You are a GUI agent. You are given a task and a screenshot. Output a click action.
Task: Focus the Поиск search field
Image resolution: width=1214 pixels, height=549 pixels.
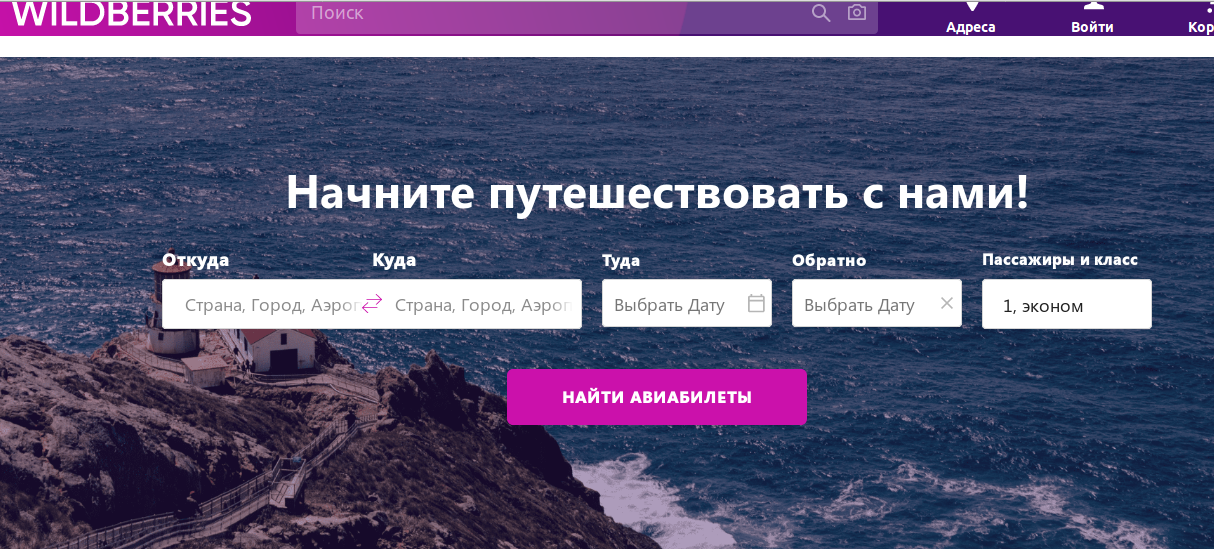click(x=550, y=14)
